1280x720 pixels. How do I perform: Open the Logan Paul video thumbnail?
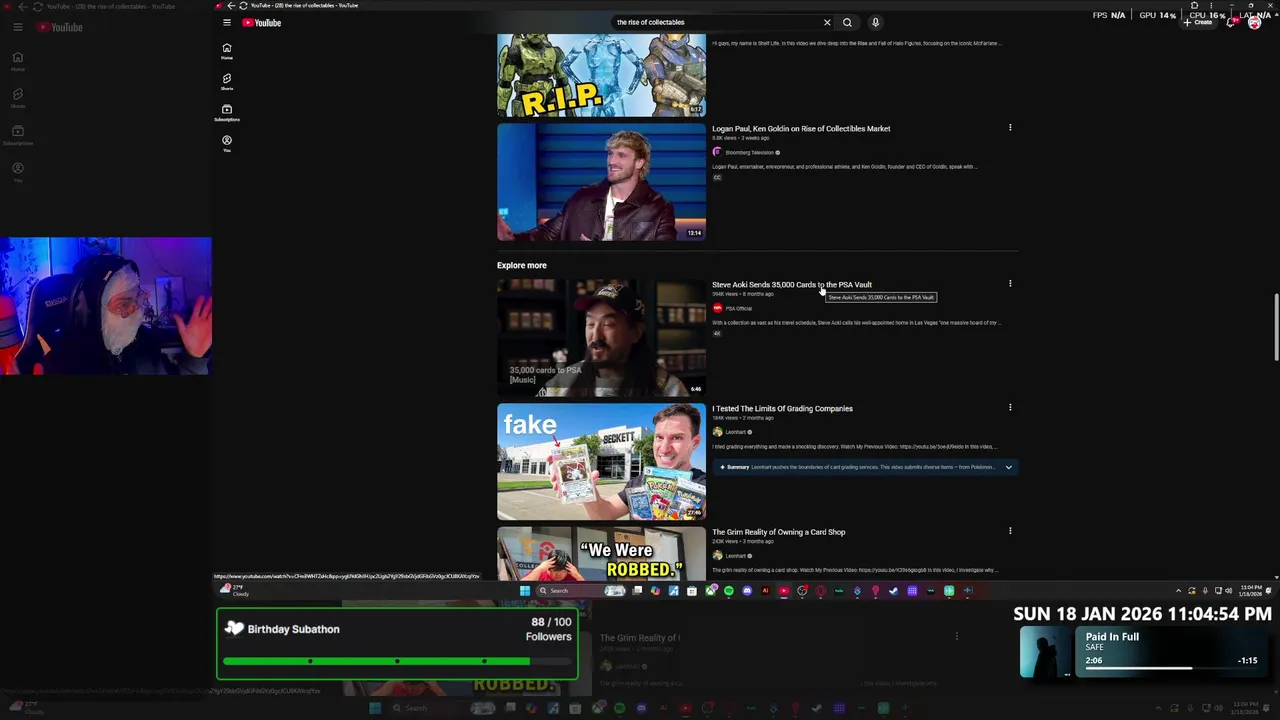point(601,182)
